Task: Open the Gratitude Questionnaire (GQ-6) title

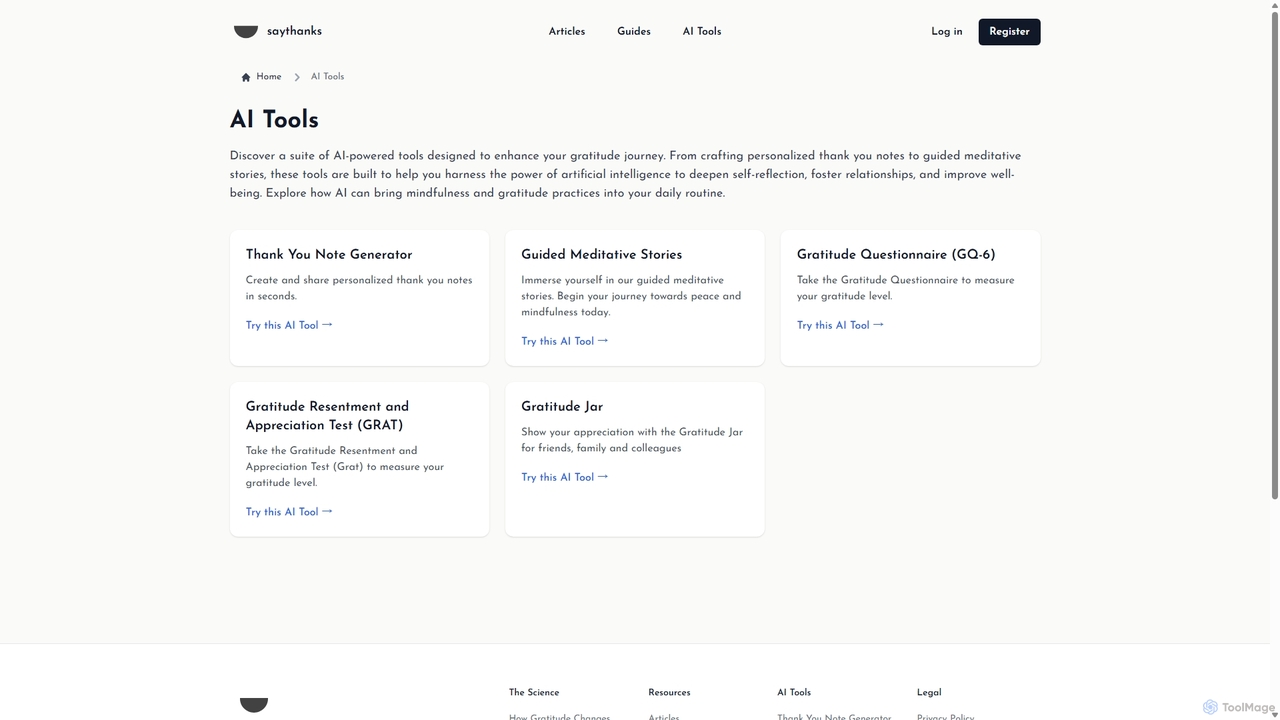Action: click(x=896, y=255)
